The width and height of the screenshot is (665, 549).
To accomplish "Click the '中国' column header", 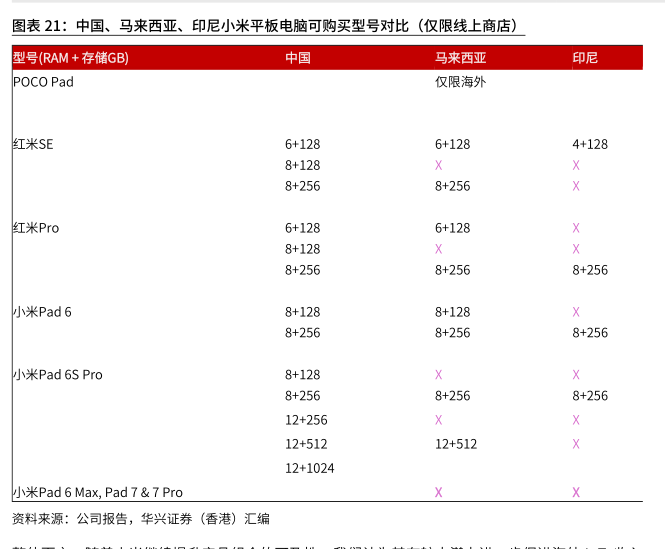I will point(298,58).
